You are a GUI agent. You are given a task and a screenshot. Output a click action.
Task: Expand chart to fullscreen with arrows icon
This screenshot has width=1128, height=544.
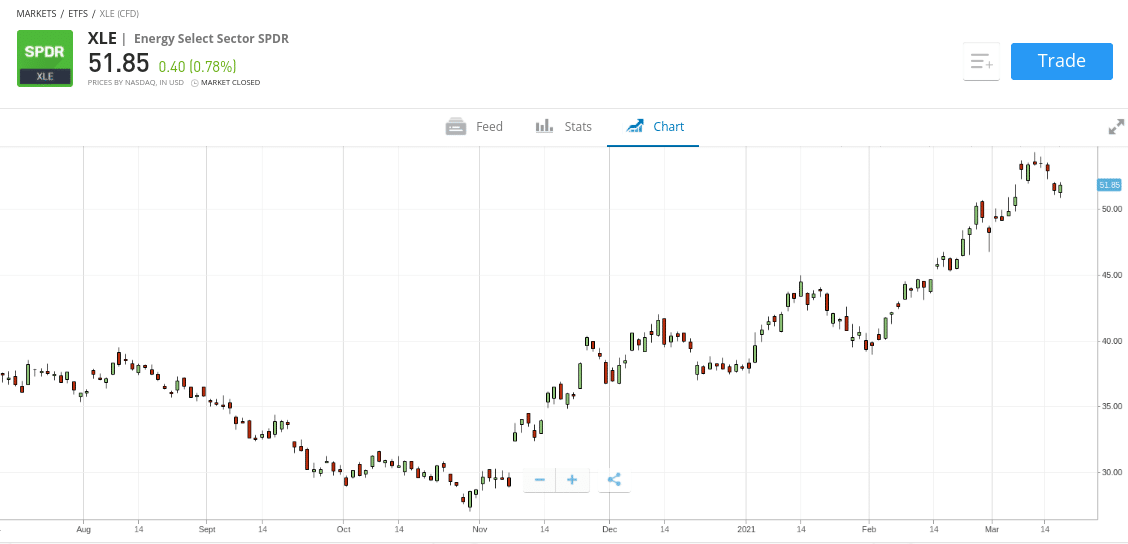click(1116, 127)
